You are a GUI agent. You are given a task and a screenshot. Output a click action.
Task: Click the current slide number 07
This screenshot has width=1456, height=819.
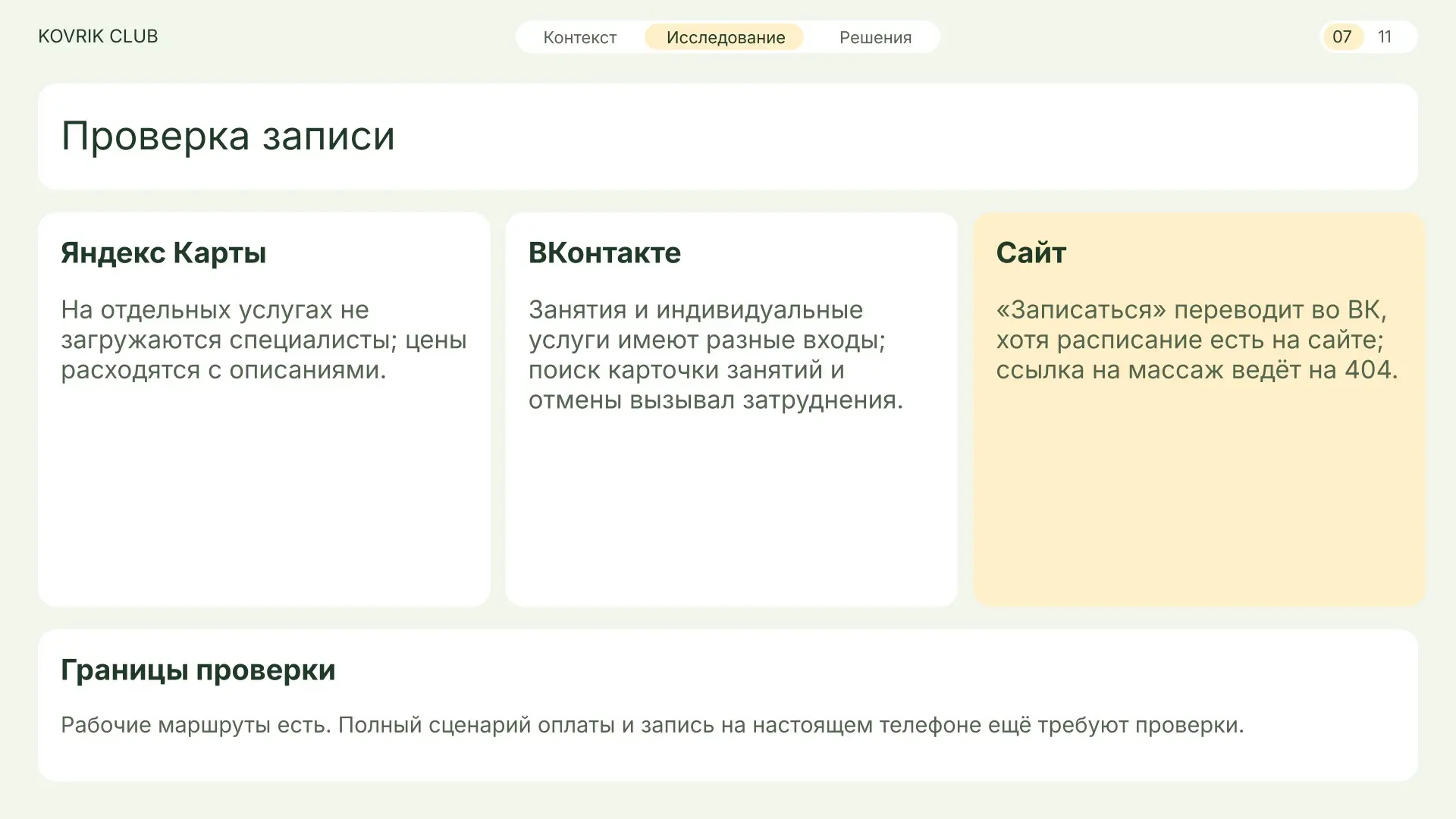tap(1341, 37)
